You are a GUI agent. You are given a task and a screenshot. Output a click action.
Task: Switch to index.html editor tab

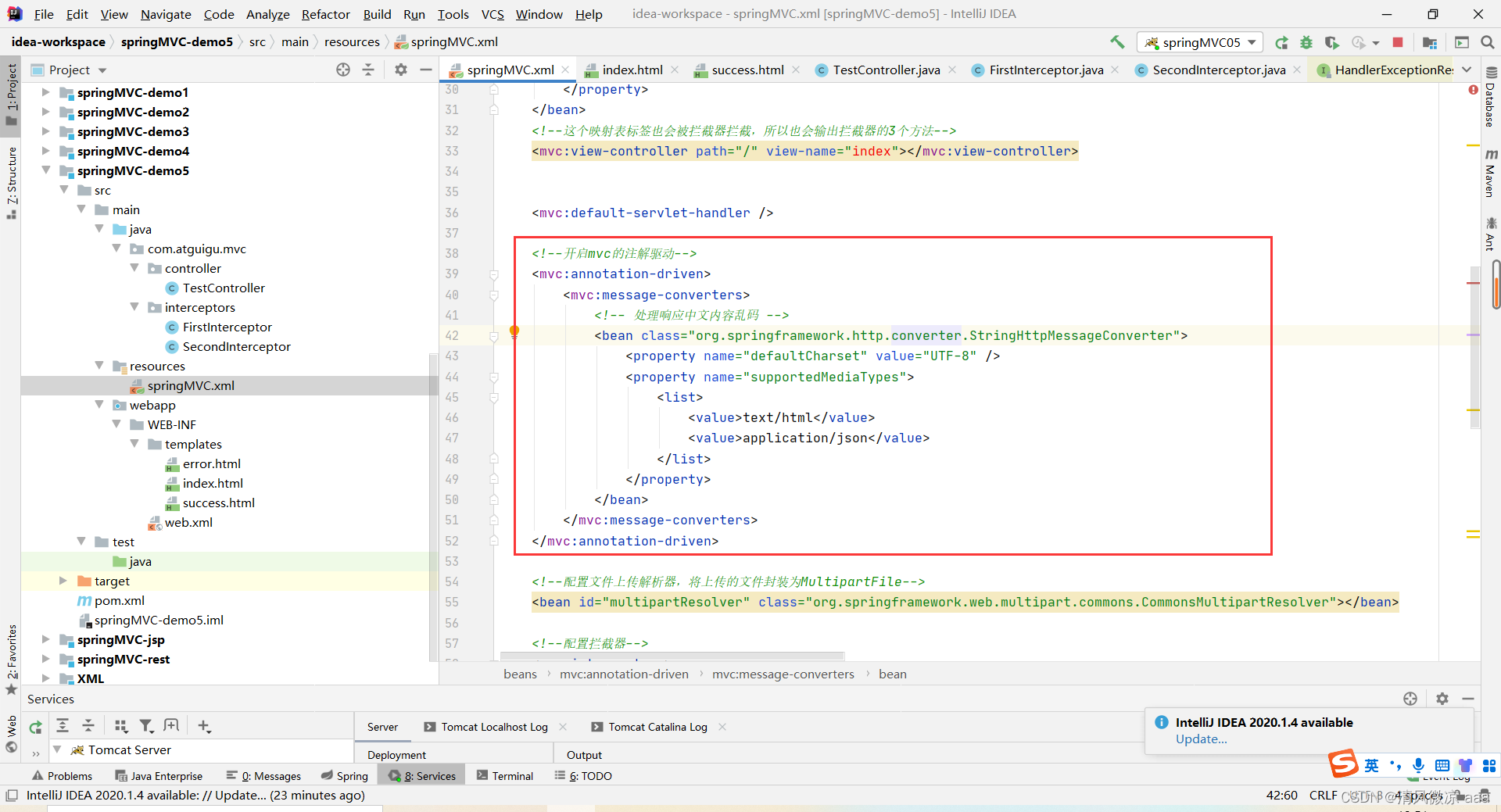[632, 70]
